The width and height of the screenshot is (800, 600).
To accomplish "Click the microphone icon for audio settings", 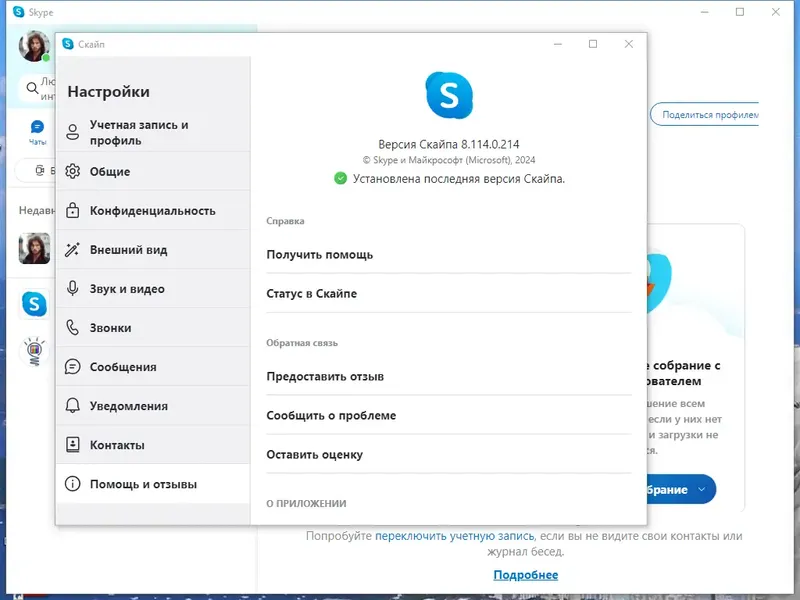I will click(72, 289).
